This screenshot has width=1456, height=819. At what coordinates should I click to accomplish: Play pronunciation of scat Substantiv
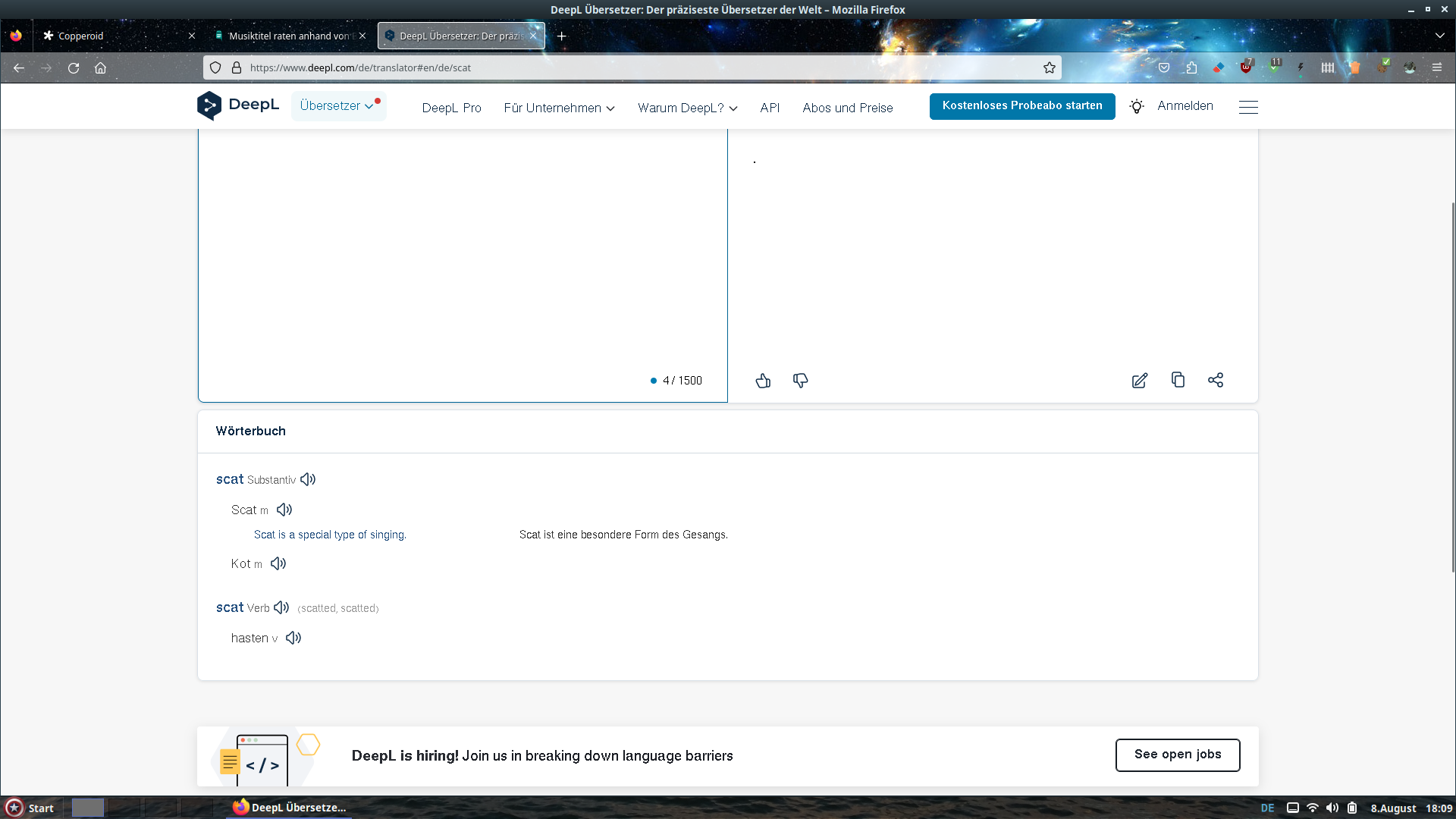point(308,479)
